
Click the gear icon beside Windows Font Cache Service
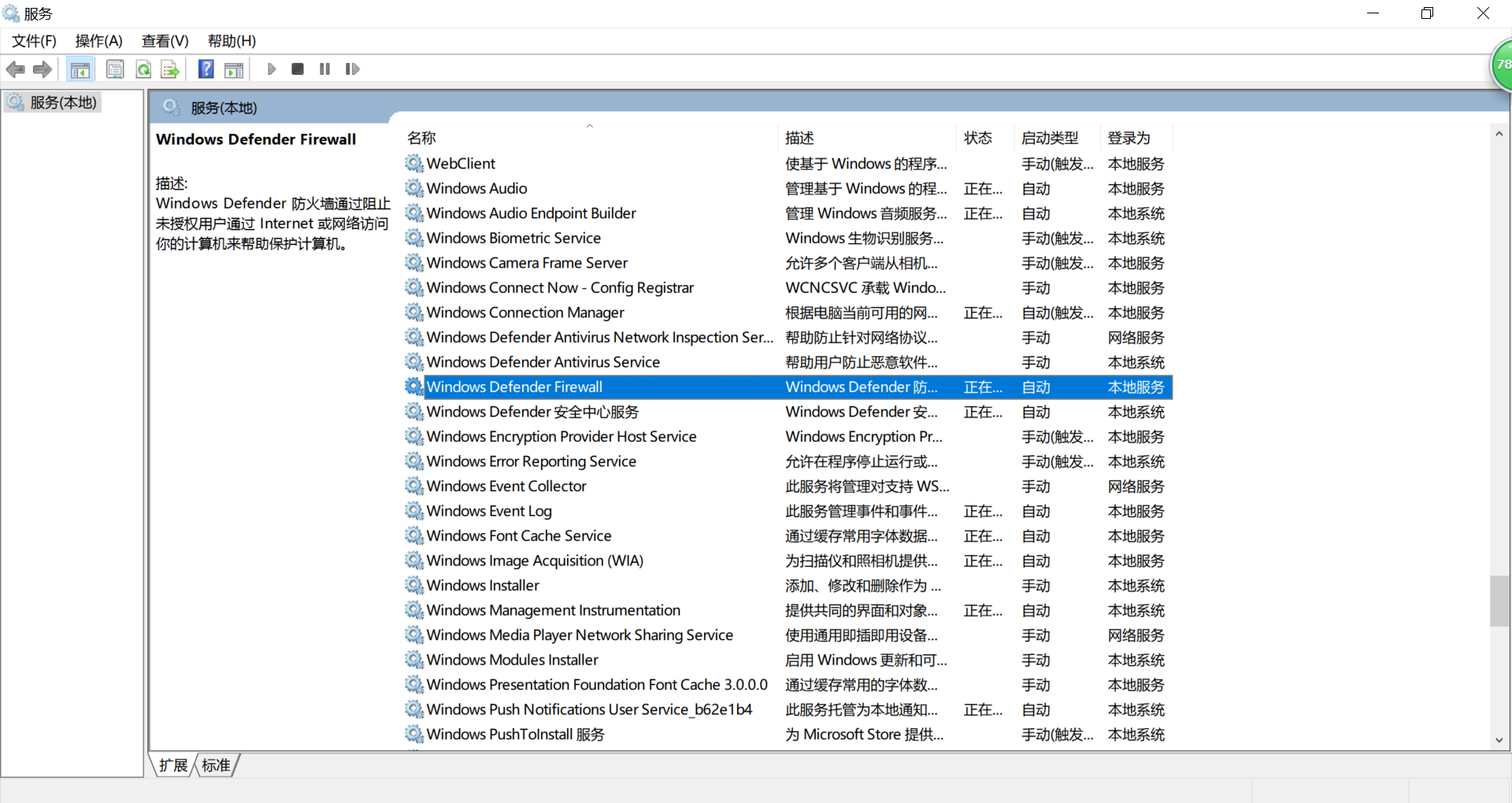[414, 535]
